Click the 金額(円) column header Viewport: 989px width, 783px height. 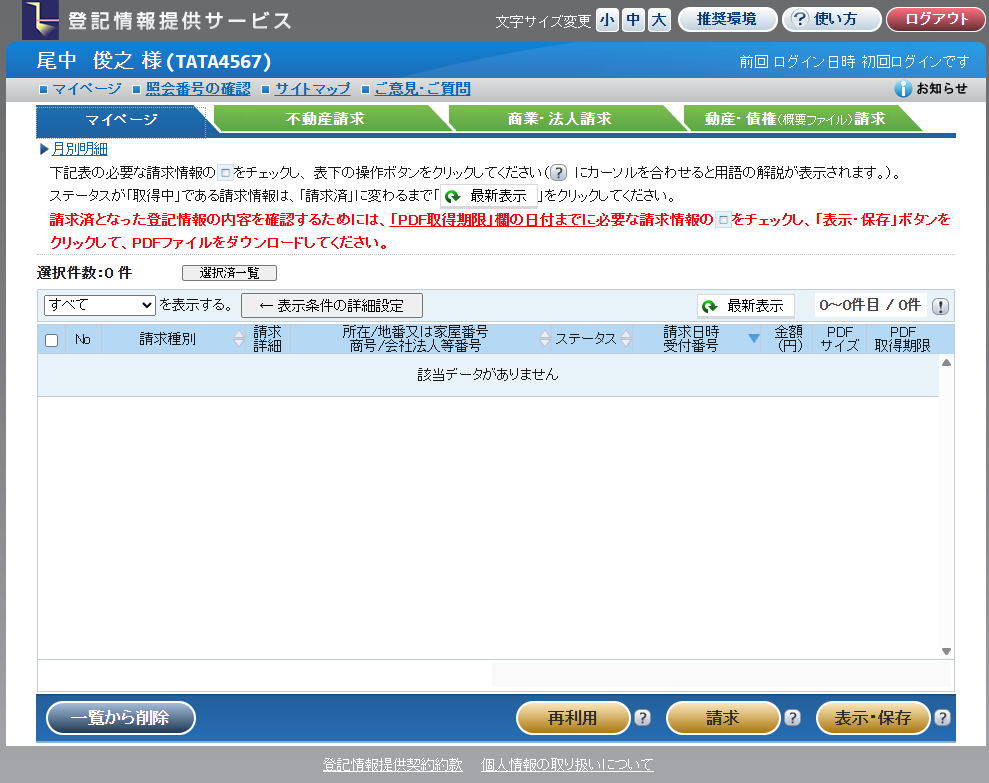788,339
